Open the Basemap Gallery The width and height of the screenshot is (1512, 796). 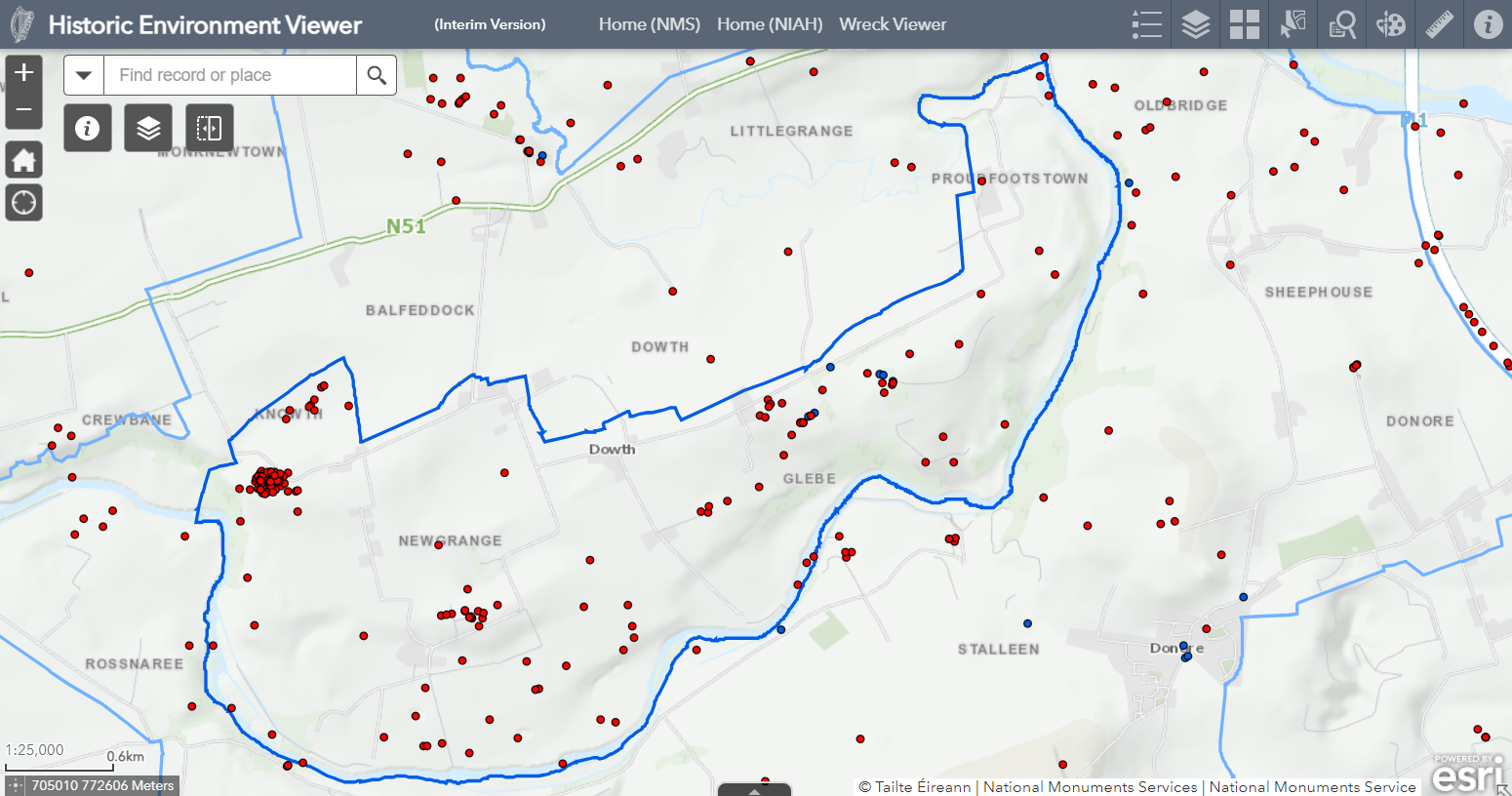click(x=1244, y=23)
